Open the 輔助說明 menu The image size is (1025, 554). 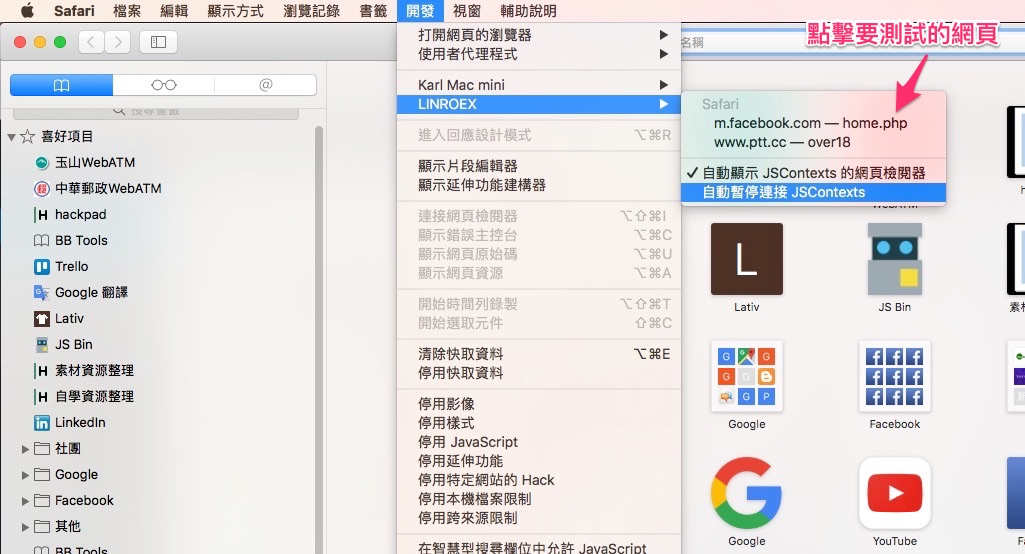click(x=528, y=10)
